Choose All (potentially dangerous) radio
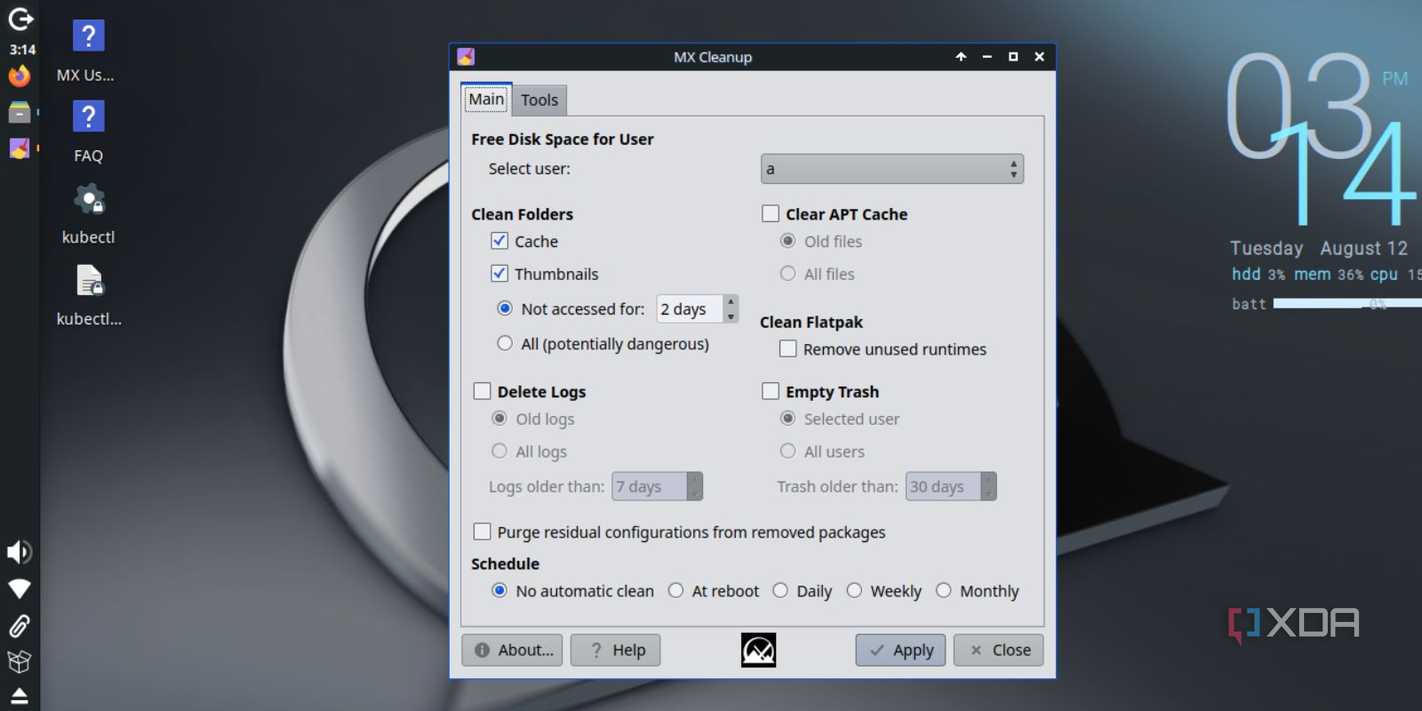The image size is (1422, 711). pos(505,344)
